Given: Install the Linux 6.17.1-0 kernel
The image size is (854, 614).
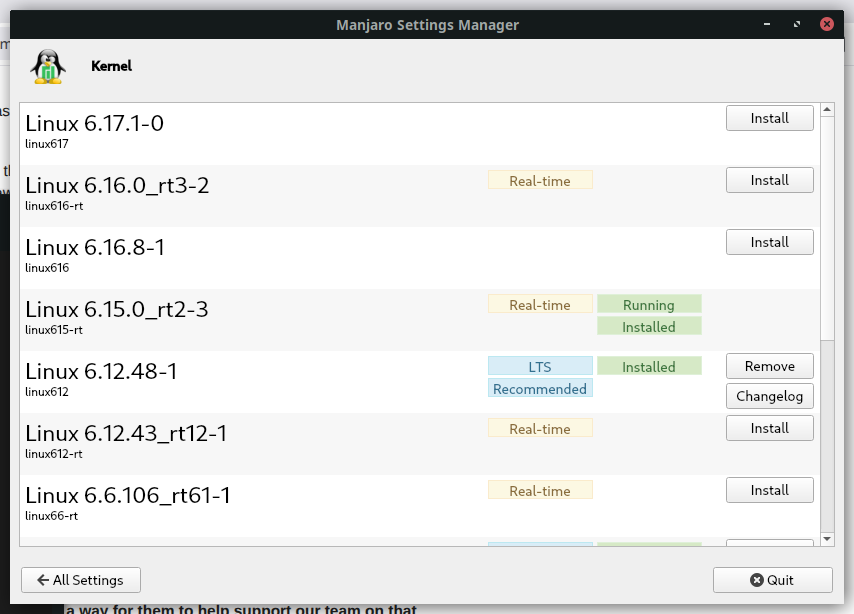Looking at the screenshot, I should point(769,118).
